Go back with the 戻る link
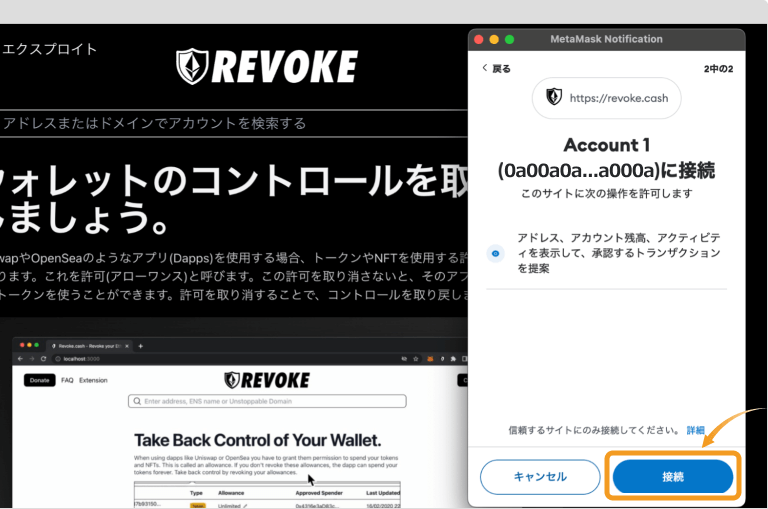The width and height of the screenshot is (768, 509). [496, 69]
